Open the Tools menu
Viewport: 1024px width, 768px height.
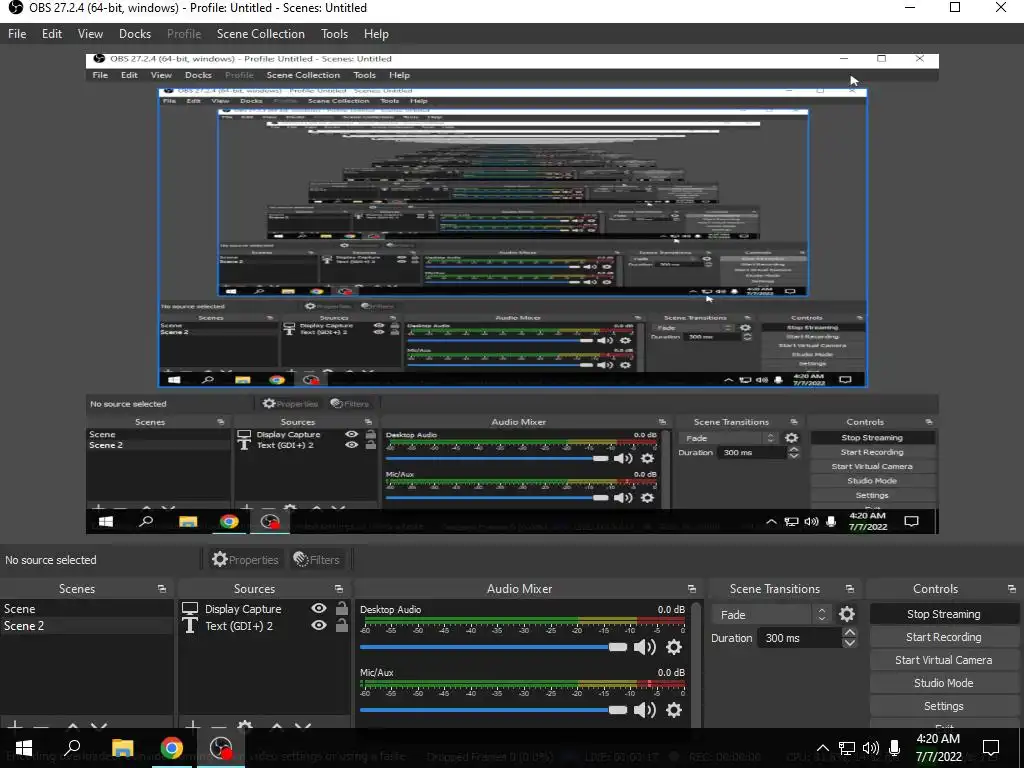point(334,34)
